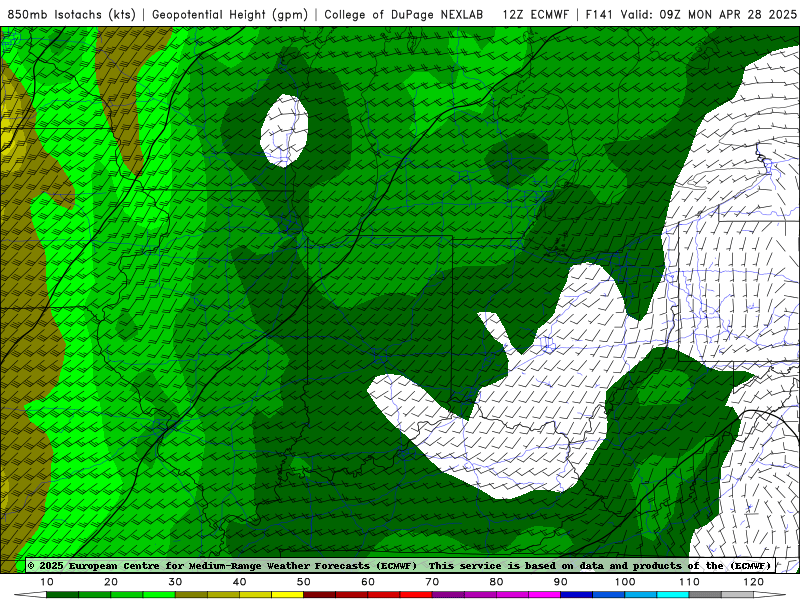Pick the bright magenta swatch ending at 90

coord(544,595)
